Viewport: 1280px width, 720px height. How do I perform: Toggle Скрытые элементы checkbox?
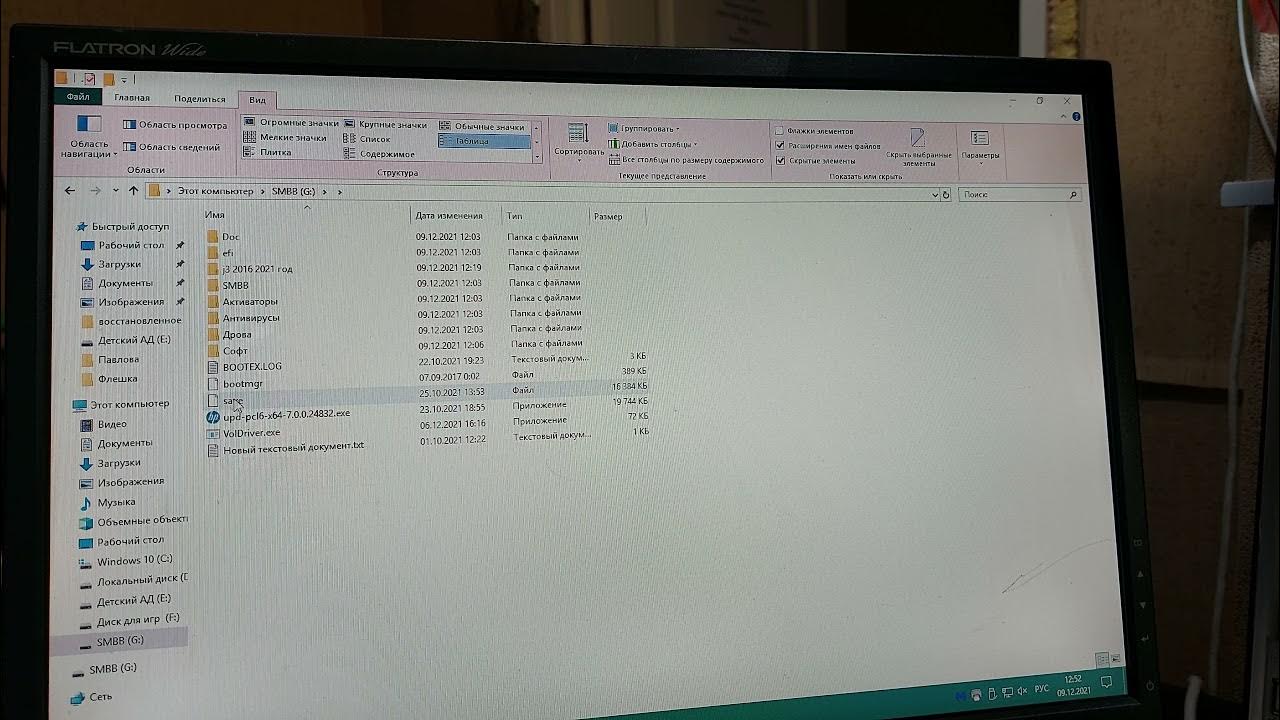point(779,160)
